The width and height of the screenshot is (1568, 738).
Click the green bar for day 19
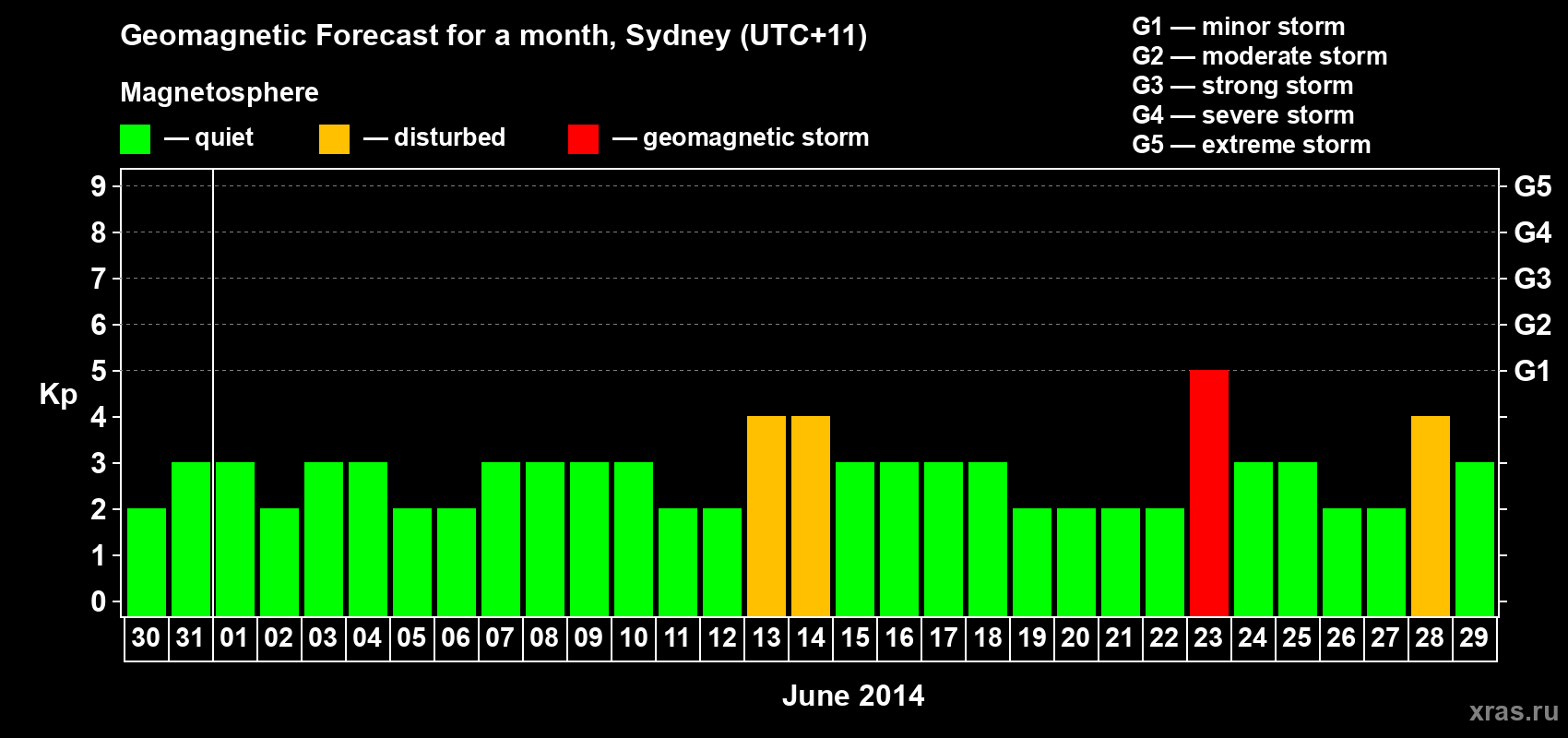click(1032, 562)
